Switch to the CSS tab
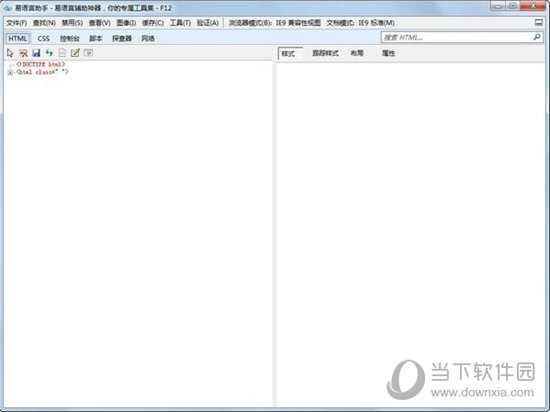550x412 pixels. click(43, 38)
